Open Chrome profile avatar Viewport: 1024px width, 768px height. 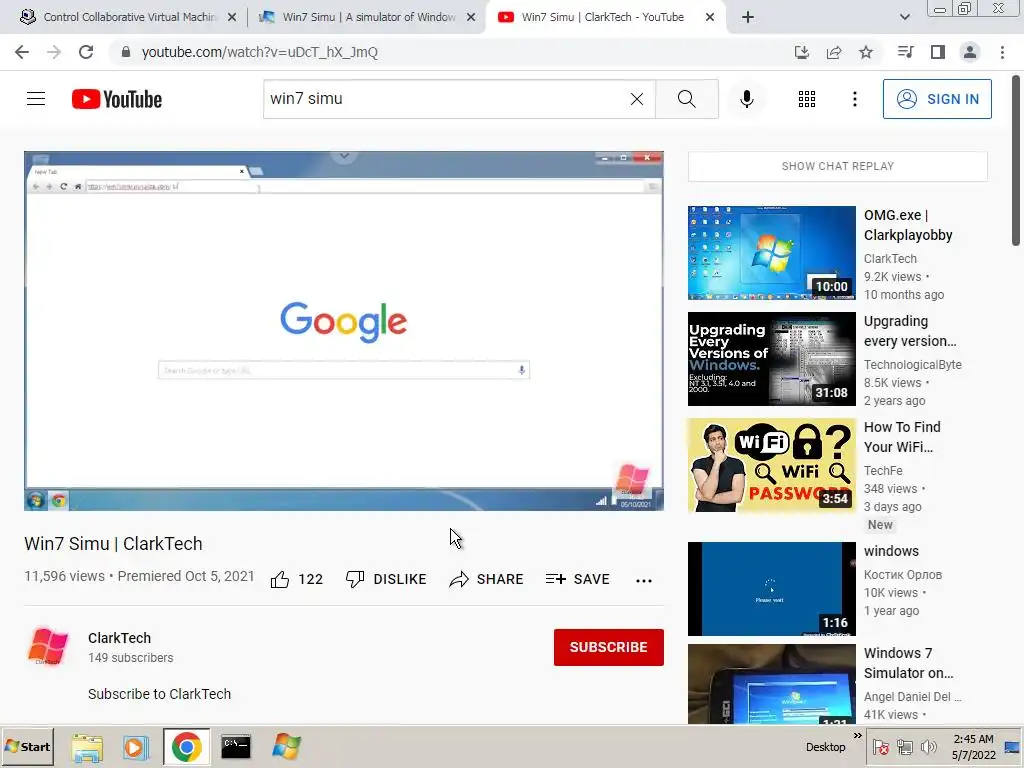970,52
